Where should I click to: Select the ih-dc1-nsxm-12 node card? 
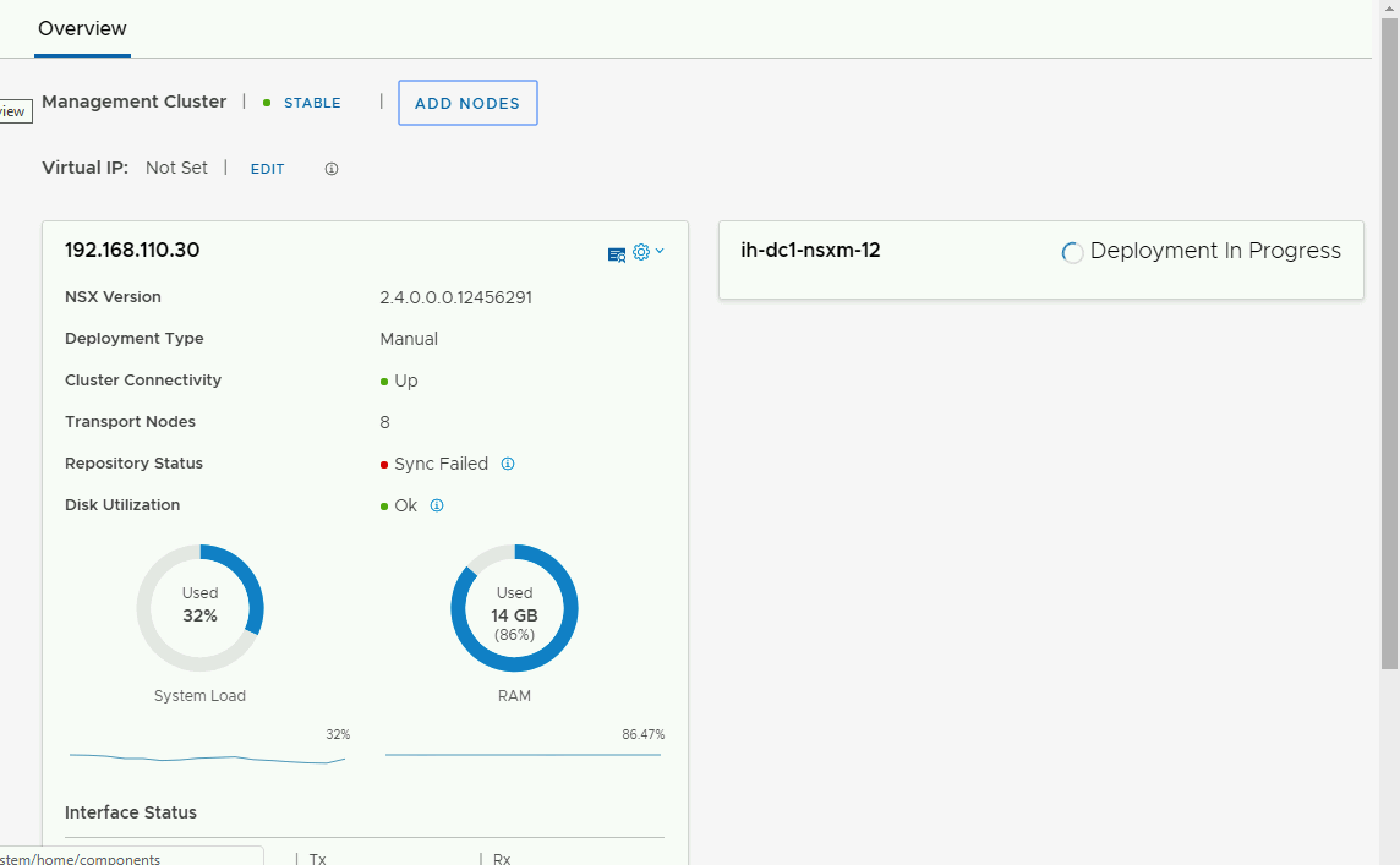(x=810, y=250)
